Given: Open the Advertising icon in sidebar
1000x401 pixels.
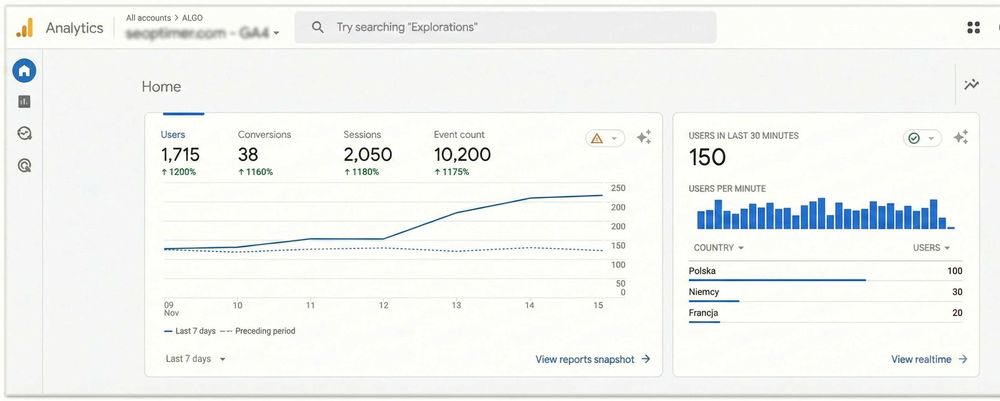Looking at the screenshot, I should click(24, 165).
